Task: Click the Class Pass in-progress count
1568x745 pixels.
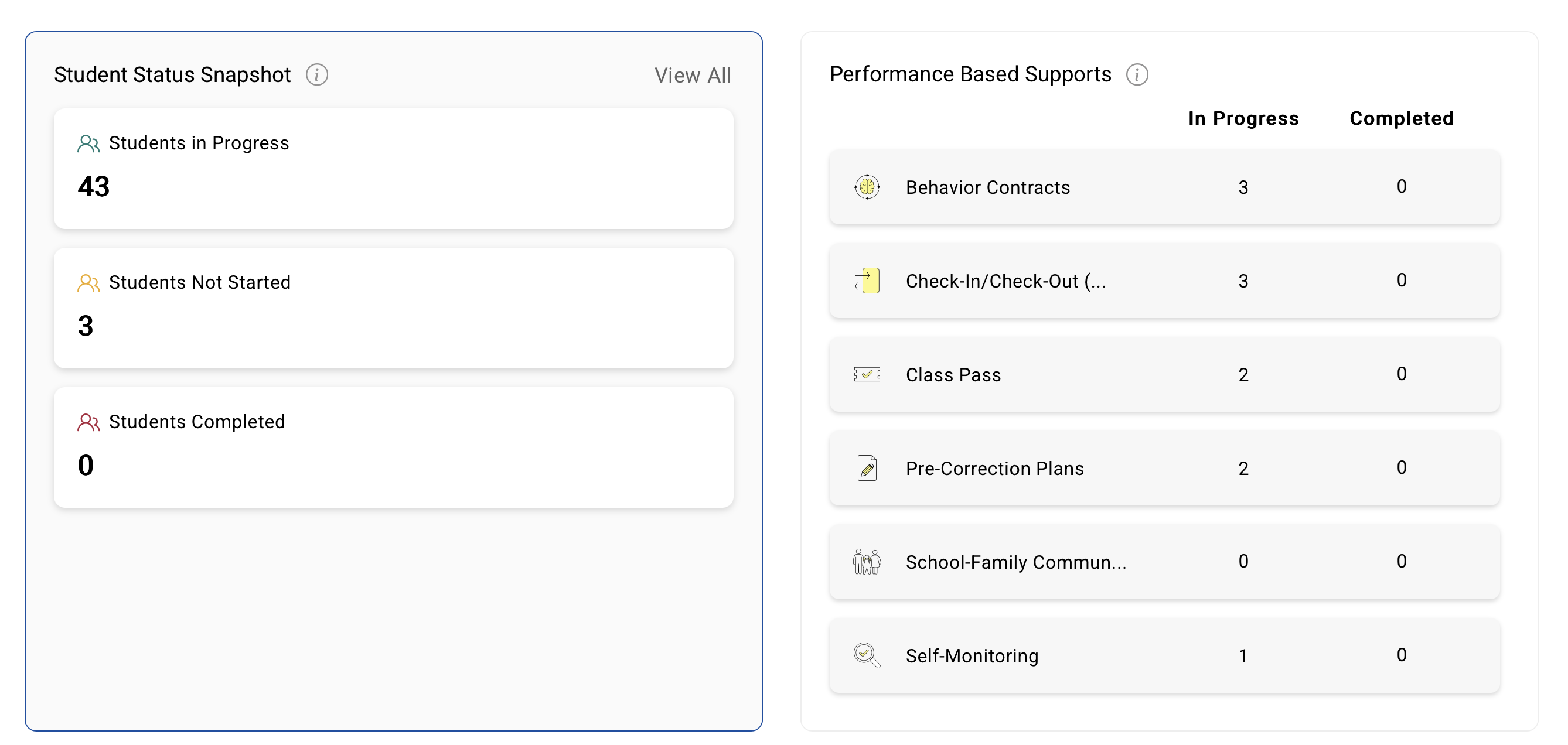Action: pos(1243,375)
